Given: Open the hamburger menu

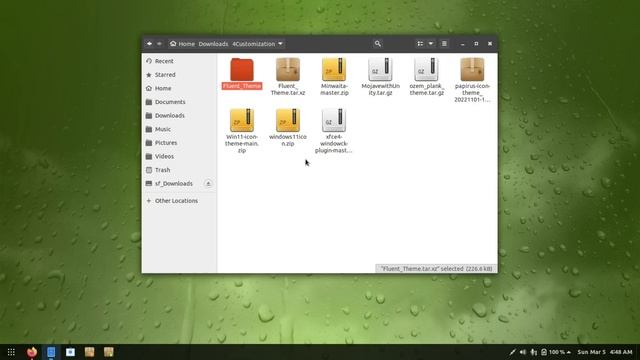Looking at the screenshot, I should (x=444, y=44).
